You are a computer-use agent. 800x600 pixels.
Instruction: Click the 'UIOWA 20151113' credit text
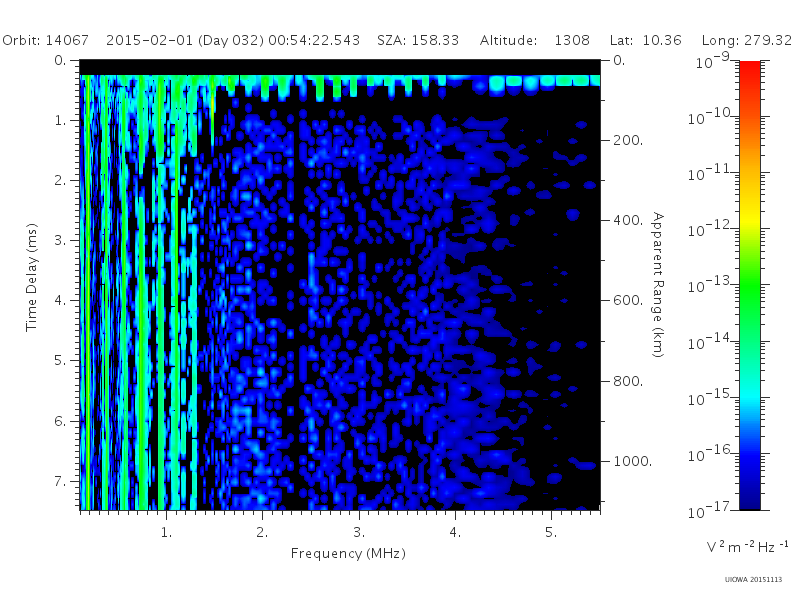(x=753, y=580)
